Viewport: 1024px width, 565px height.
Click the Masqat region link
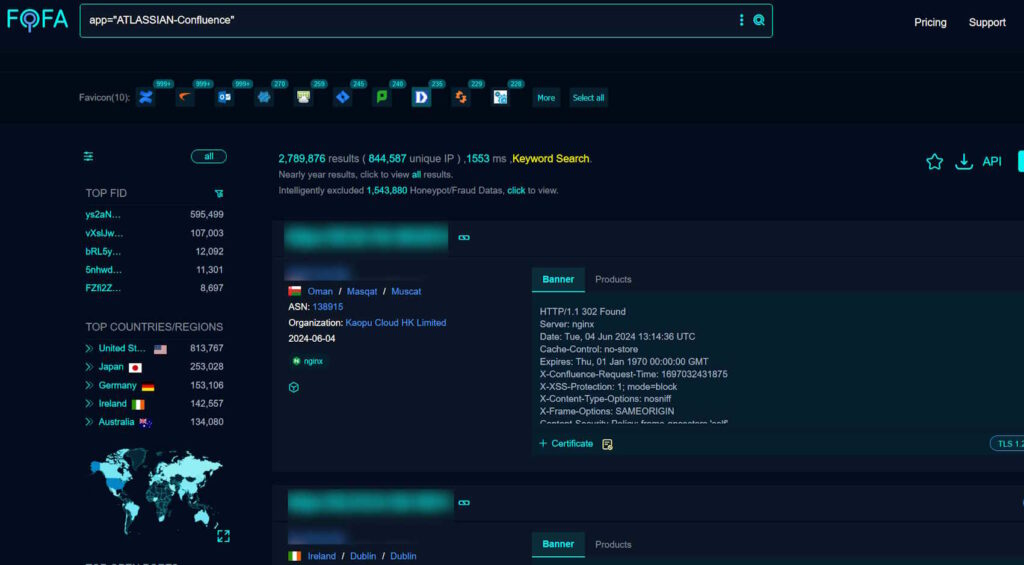[x=362, y=291]
